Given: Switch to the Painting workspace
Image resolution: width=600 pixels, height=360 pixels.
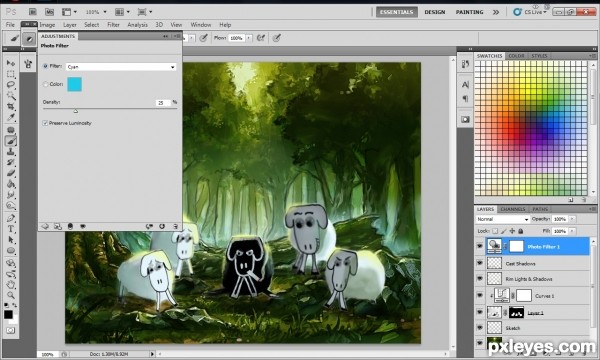Looking at the screenshot, I should click(x=470, y=12).
